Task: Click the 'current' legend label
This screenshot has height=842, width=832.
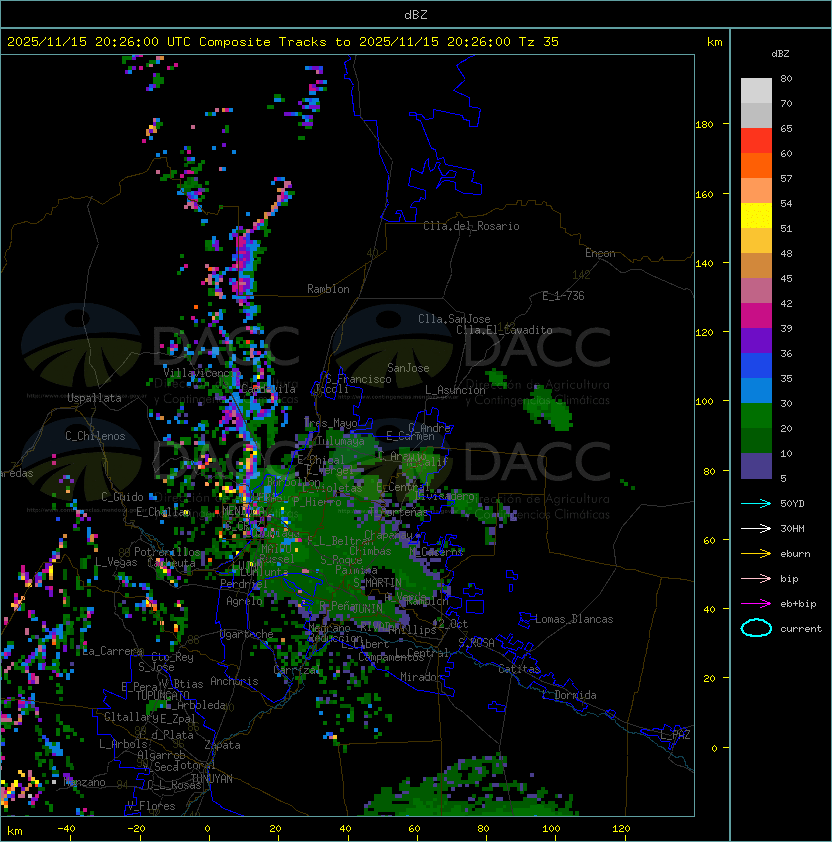Action: point(801,629)
